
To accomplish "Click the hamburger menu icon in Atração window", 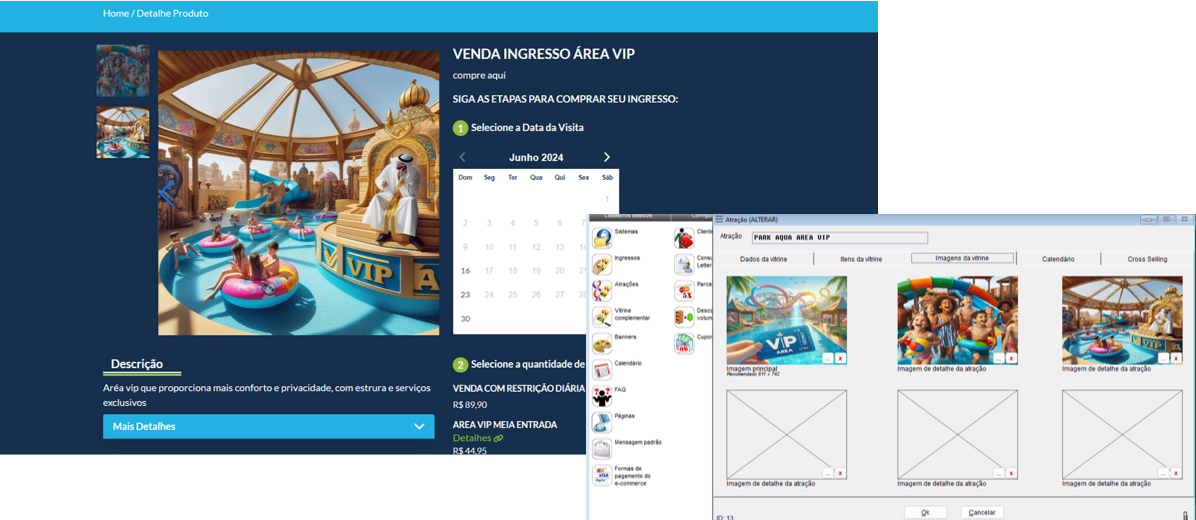I will pos(719,220).
